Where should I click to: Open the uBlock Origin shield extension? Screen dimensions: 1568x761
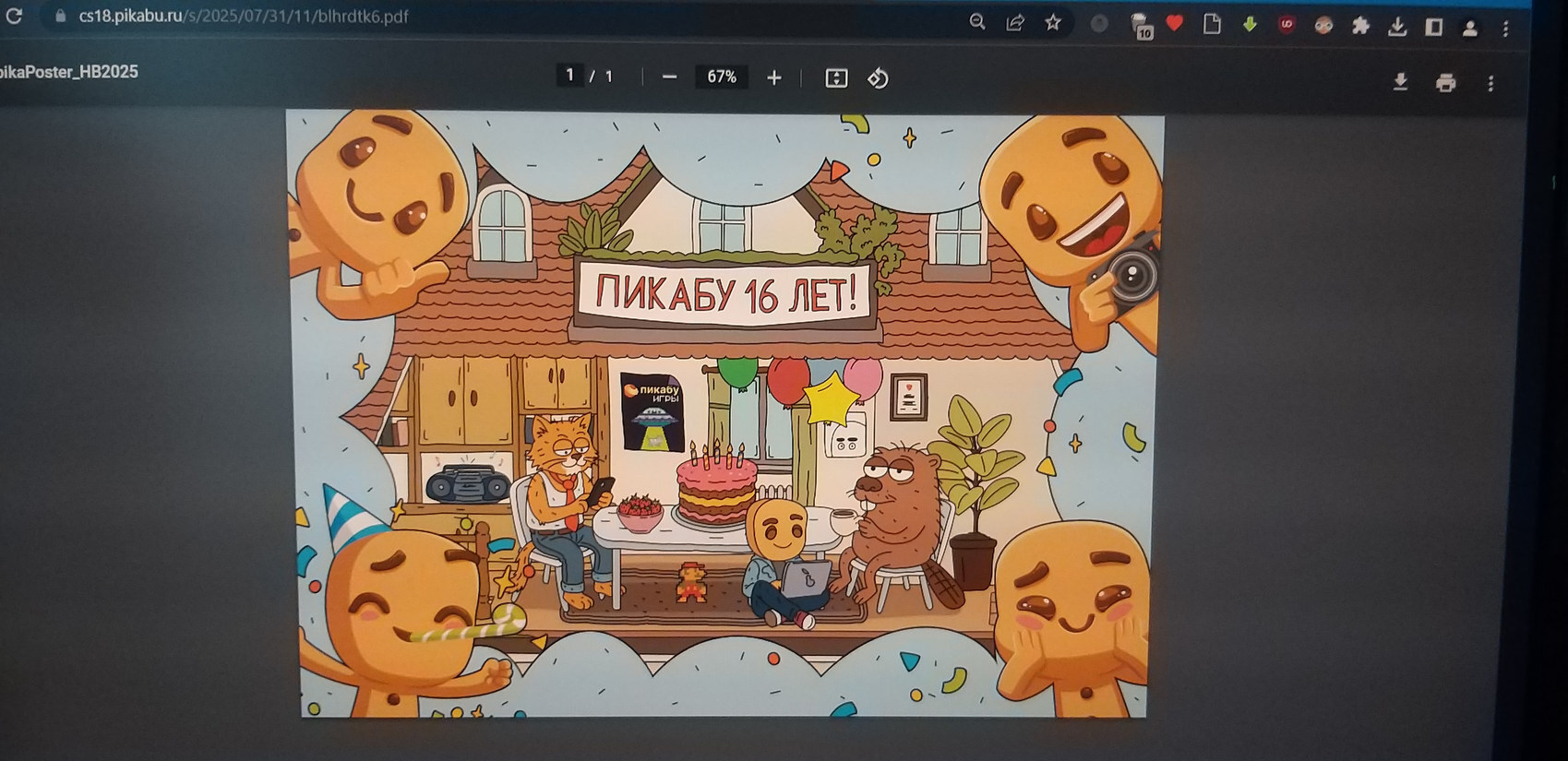pos(1287,25)
